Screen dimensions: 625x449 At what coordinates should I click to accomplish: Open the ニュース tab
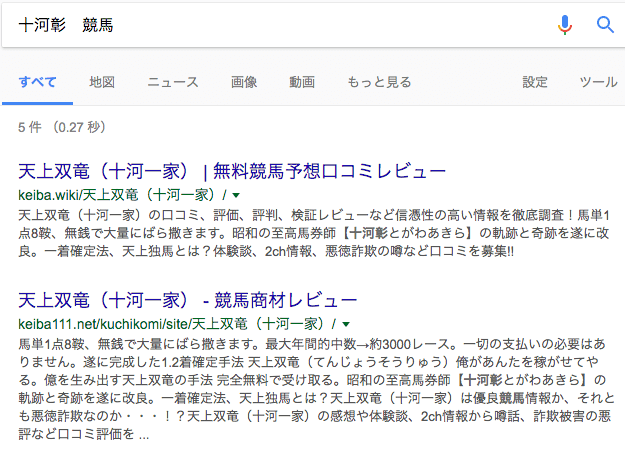[x=173, y=82]
